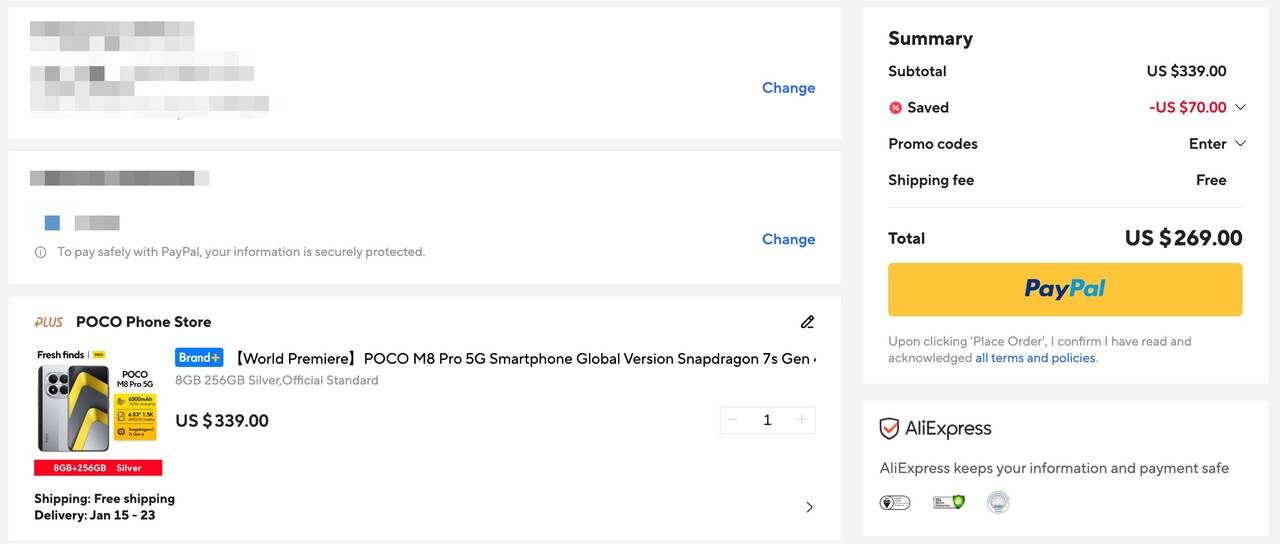
Task: Expand the Promo codes Enter dropdown
Action: 1217,144
